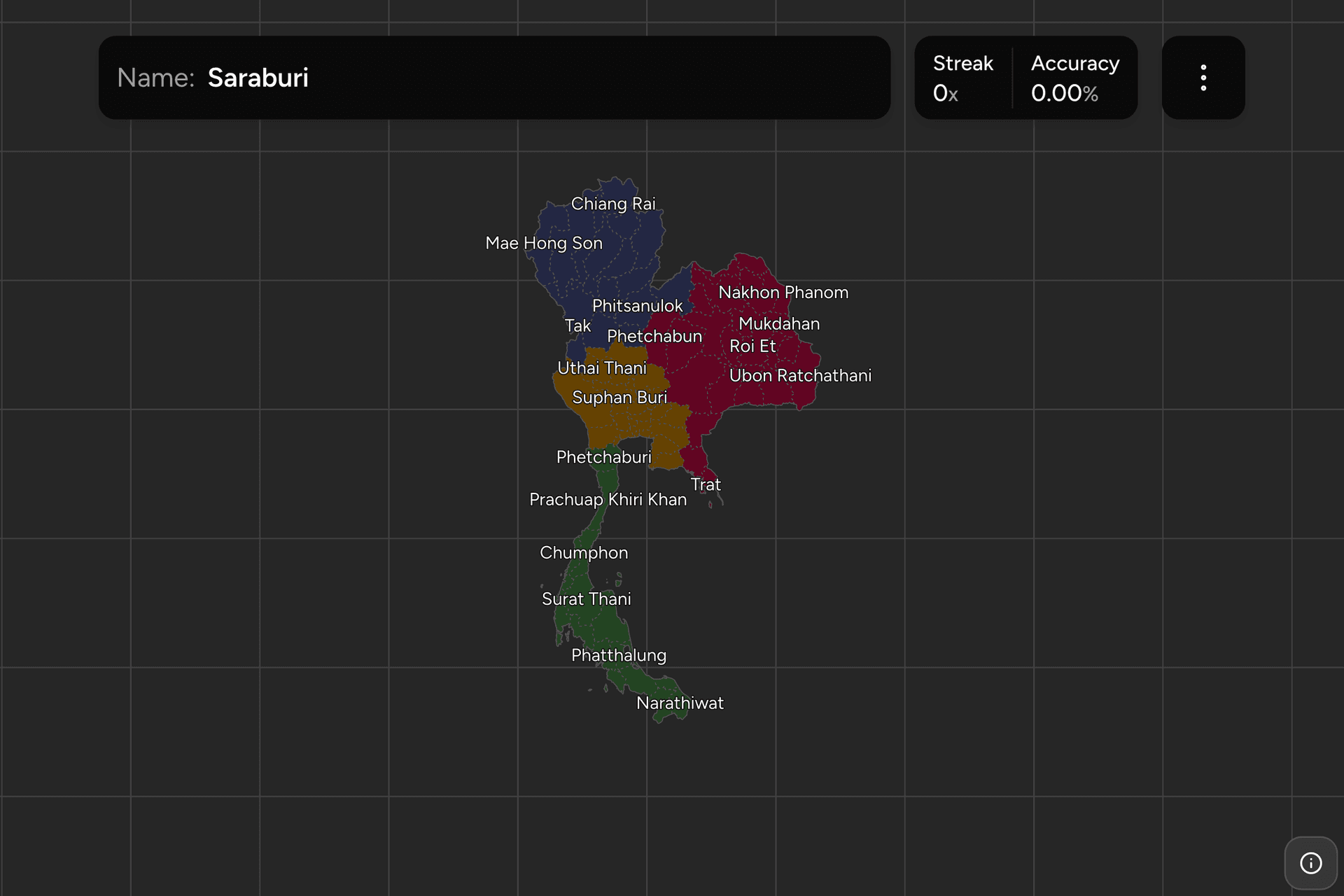Click the Tak province label
The image size is (1344, 896).
pyautogui.click(x=577, y=326)
